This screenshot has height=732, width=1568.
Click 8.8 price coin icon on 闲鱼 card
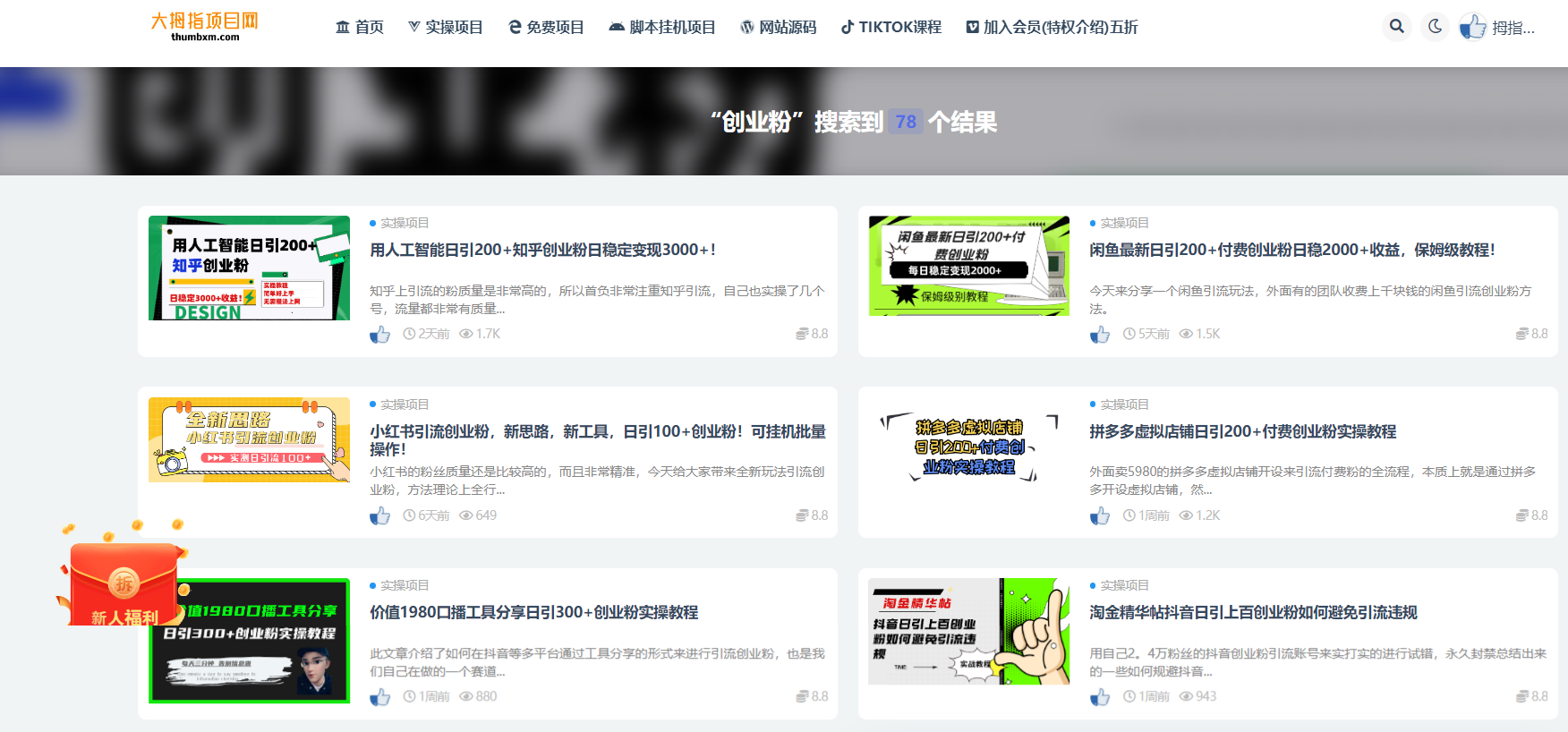coord(1521,334)
